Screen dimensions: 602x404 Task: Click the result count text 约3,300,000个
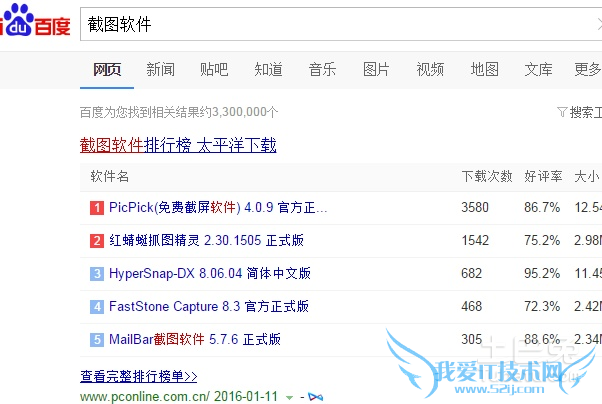[240, 112]
